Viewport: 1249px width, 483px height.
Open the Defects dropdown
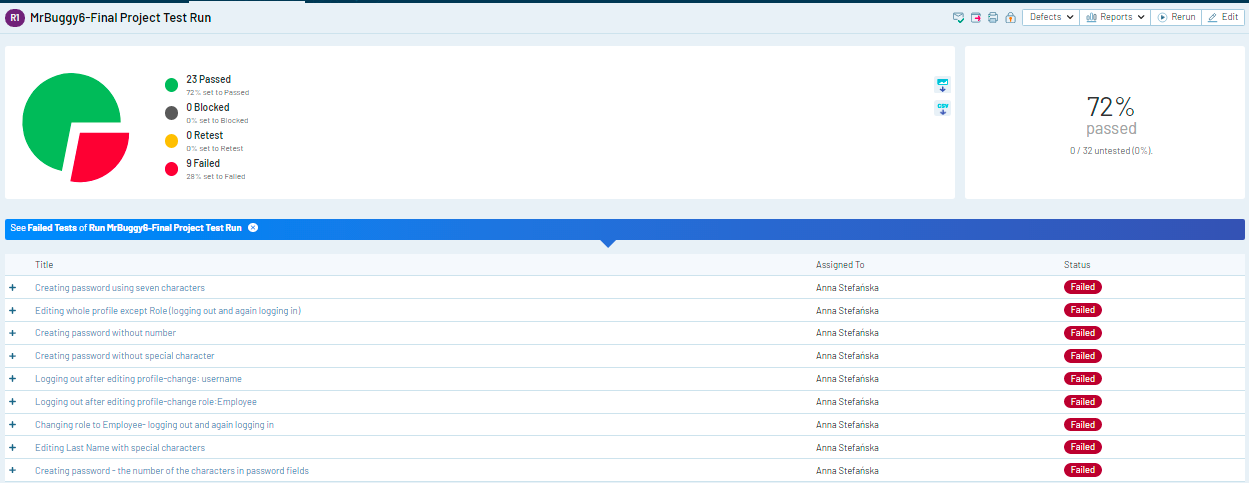(x=1050, y=17)
